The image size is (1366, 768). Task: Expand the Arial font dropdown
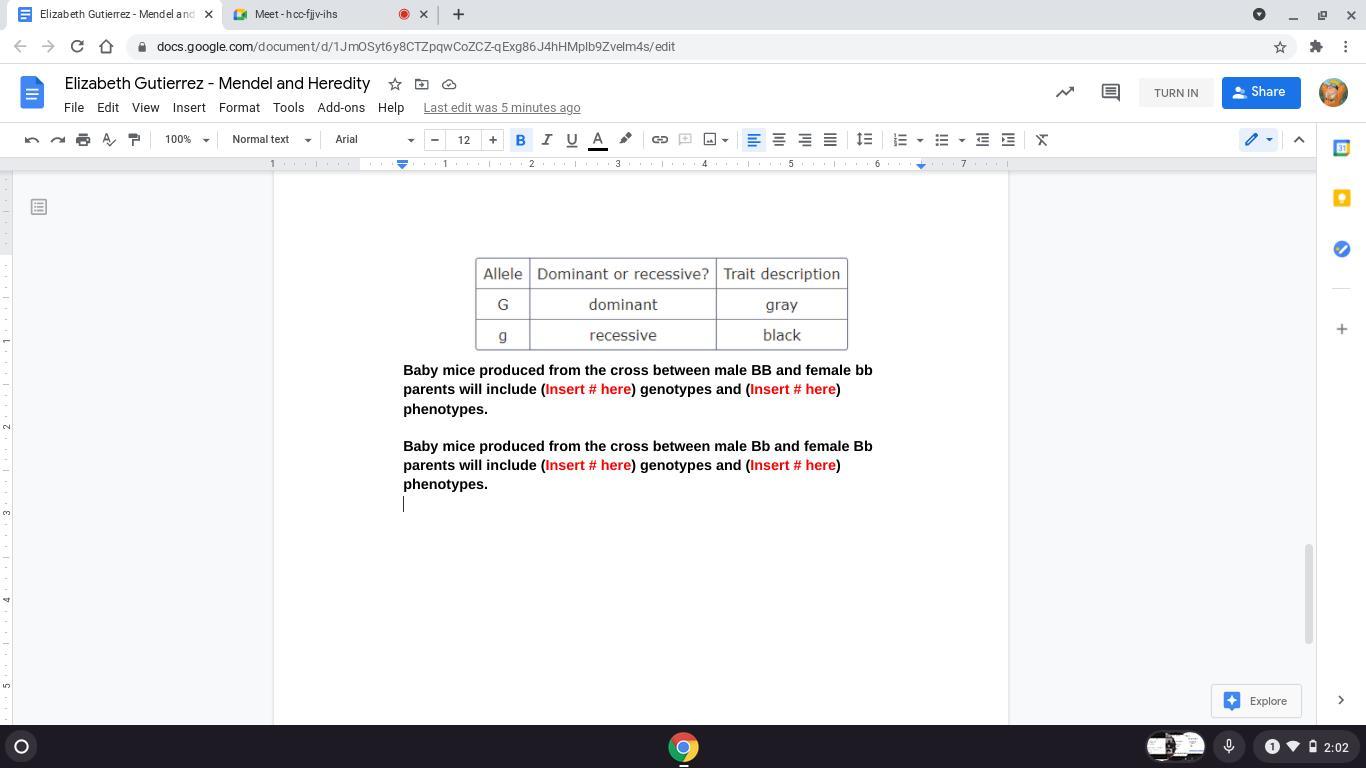click(x=374, y=140)
